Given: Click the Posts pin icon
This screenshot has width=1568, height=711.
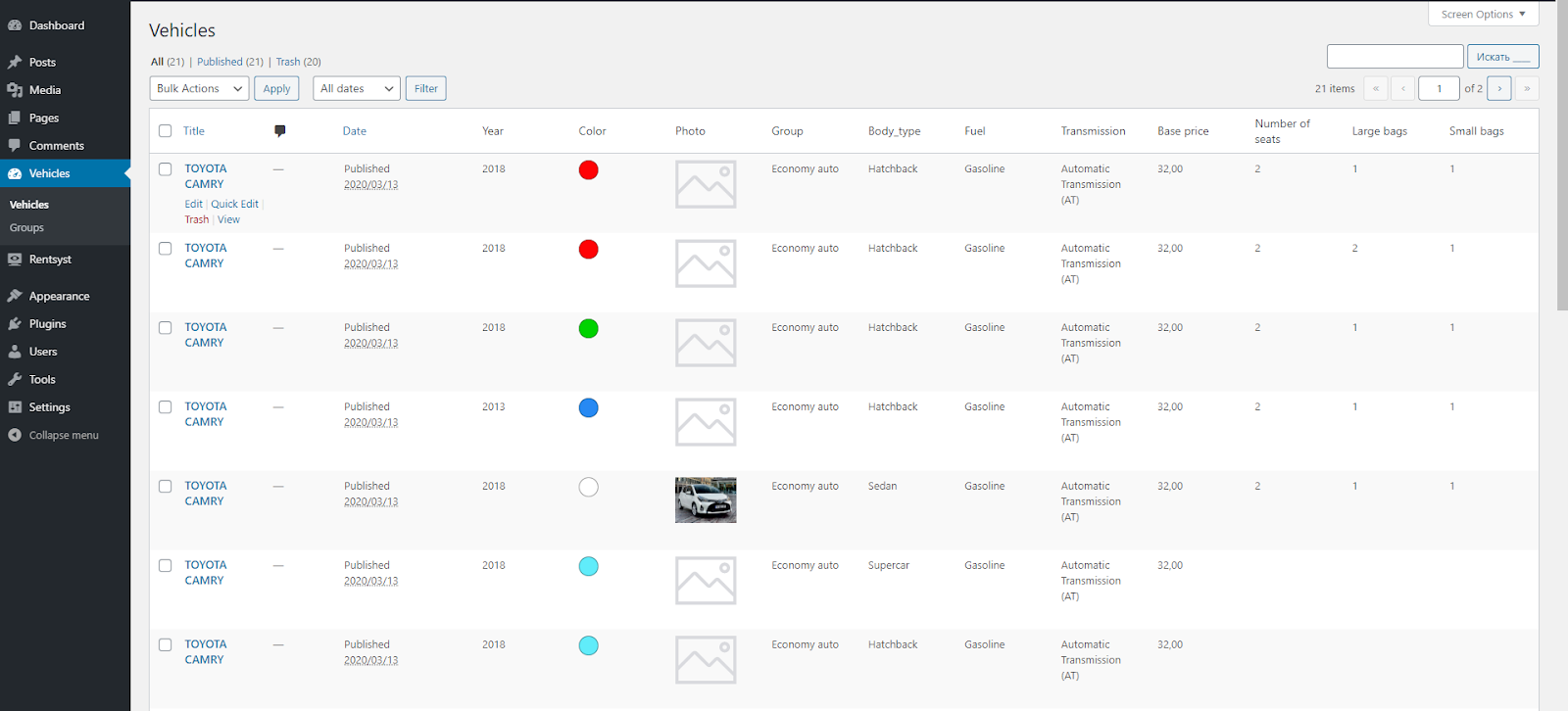Looking at the screenshot, I should pos(15,62).
